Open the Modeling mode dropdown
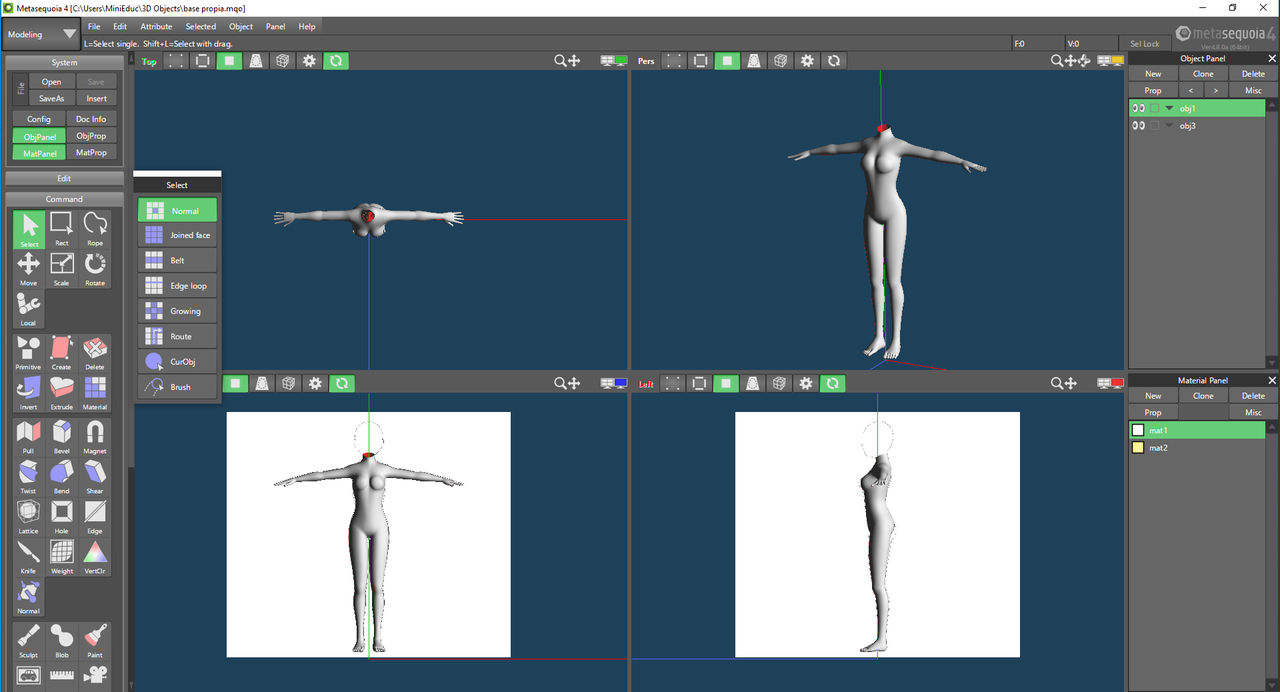 [41, 34]
